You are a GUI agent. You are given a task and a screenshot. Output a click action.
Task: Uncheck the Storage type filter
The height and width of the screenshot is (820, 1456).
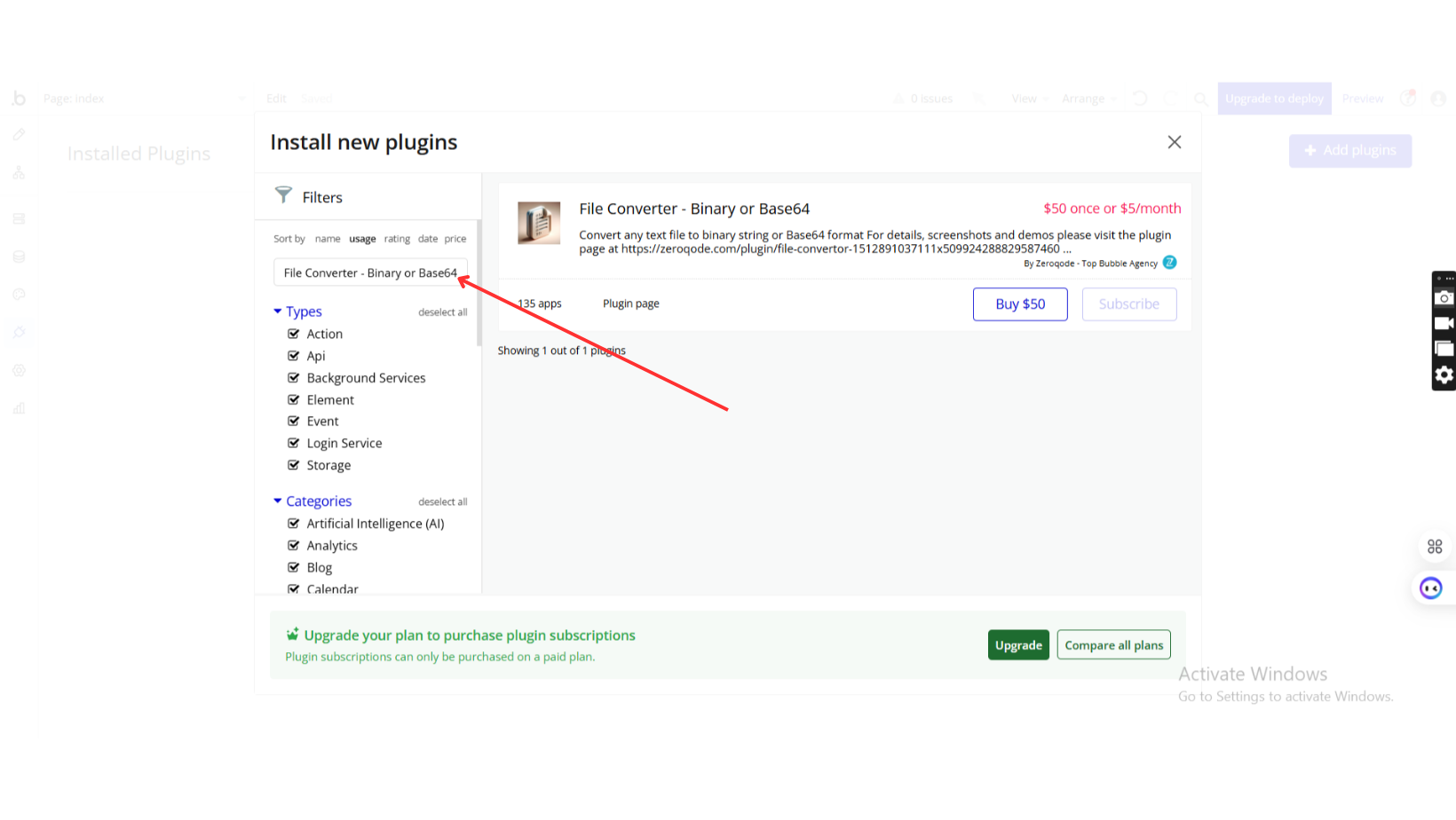[294, 465]
